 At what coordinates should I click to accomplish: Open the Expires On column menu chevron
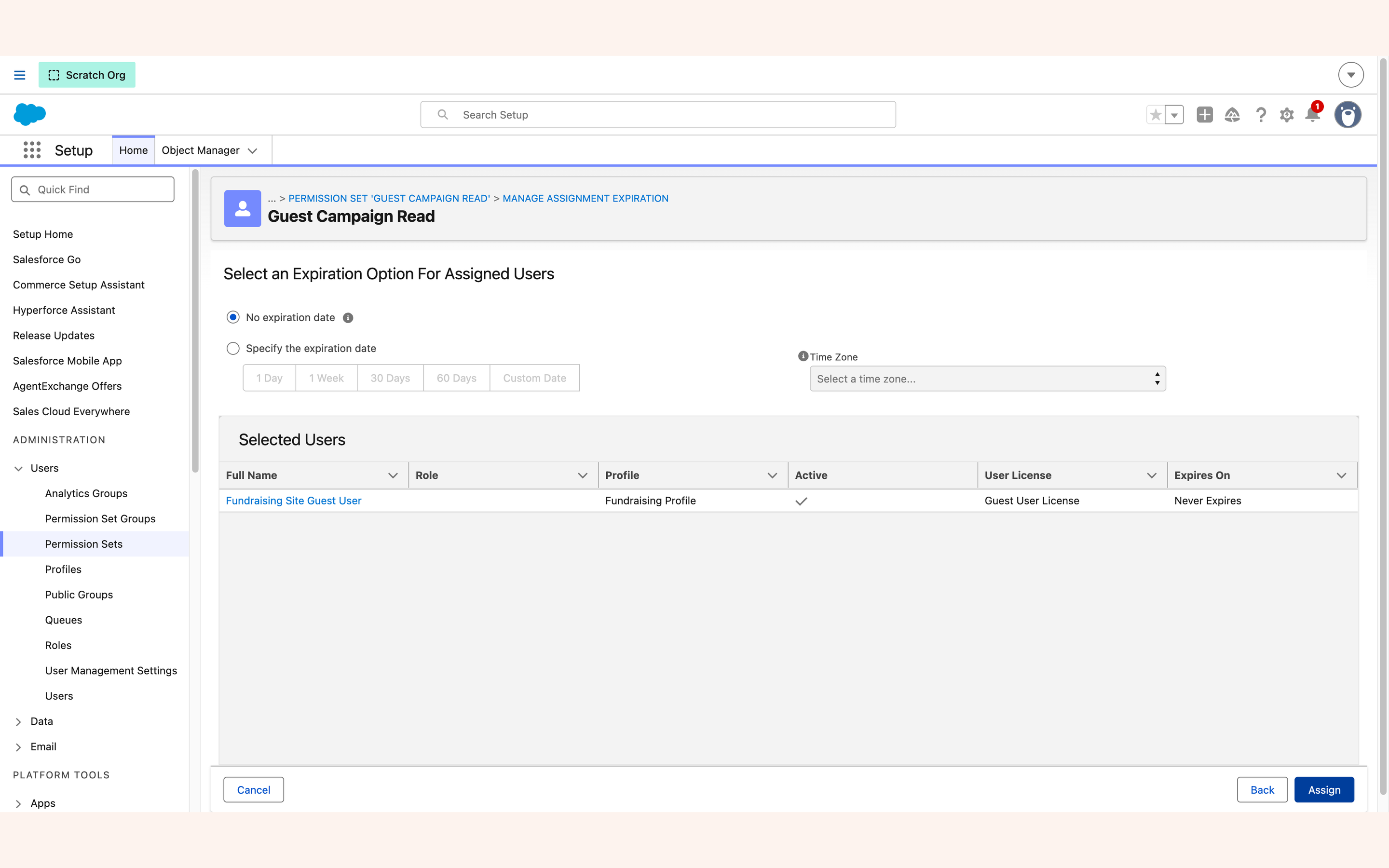click(x=1341, y=475)
